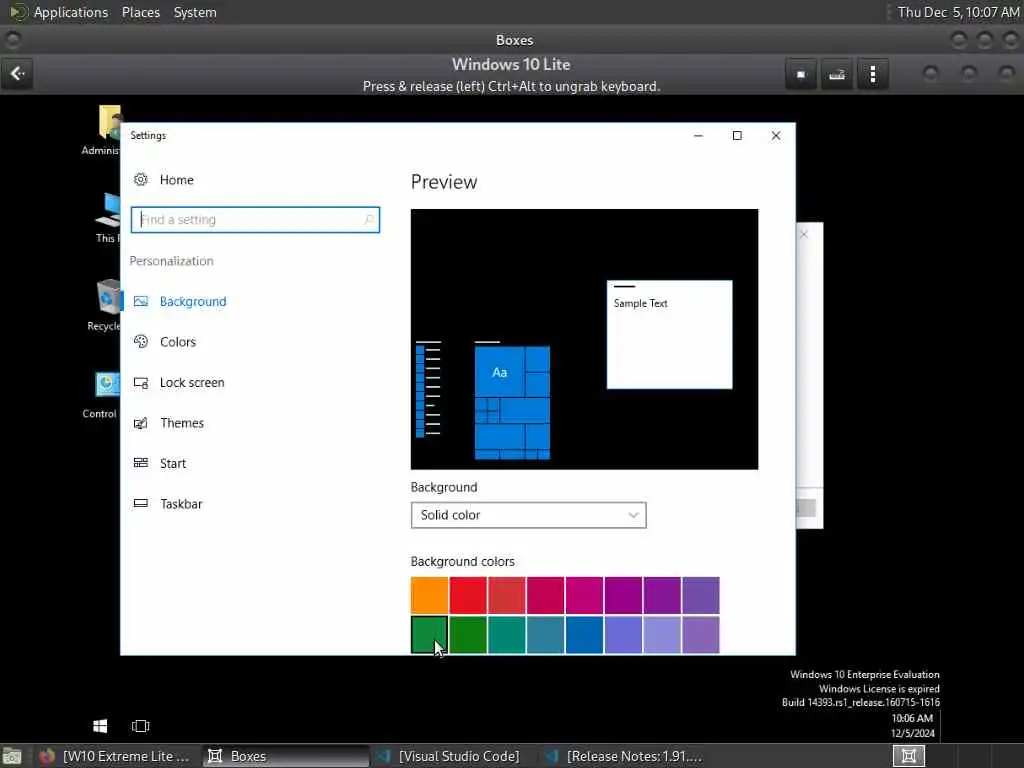Expand the Background type Solid color dropdown
The height and width of the screenshot is (768, 1024).
coord(528,515)
